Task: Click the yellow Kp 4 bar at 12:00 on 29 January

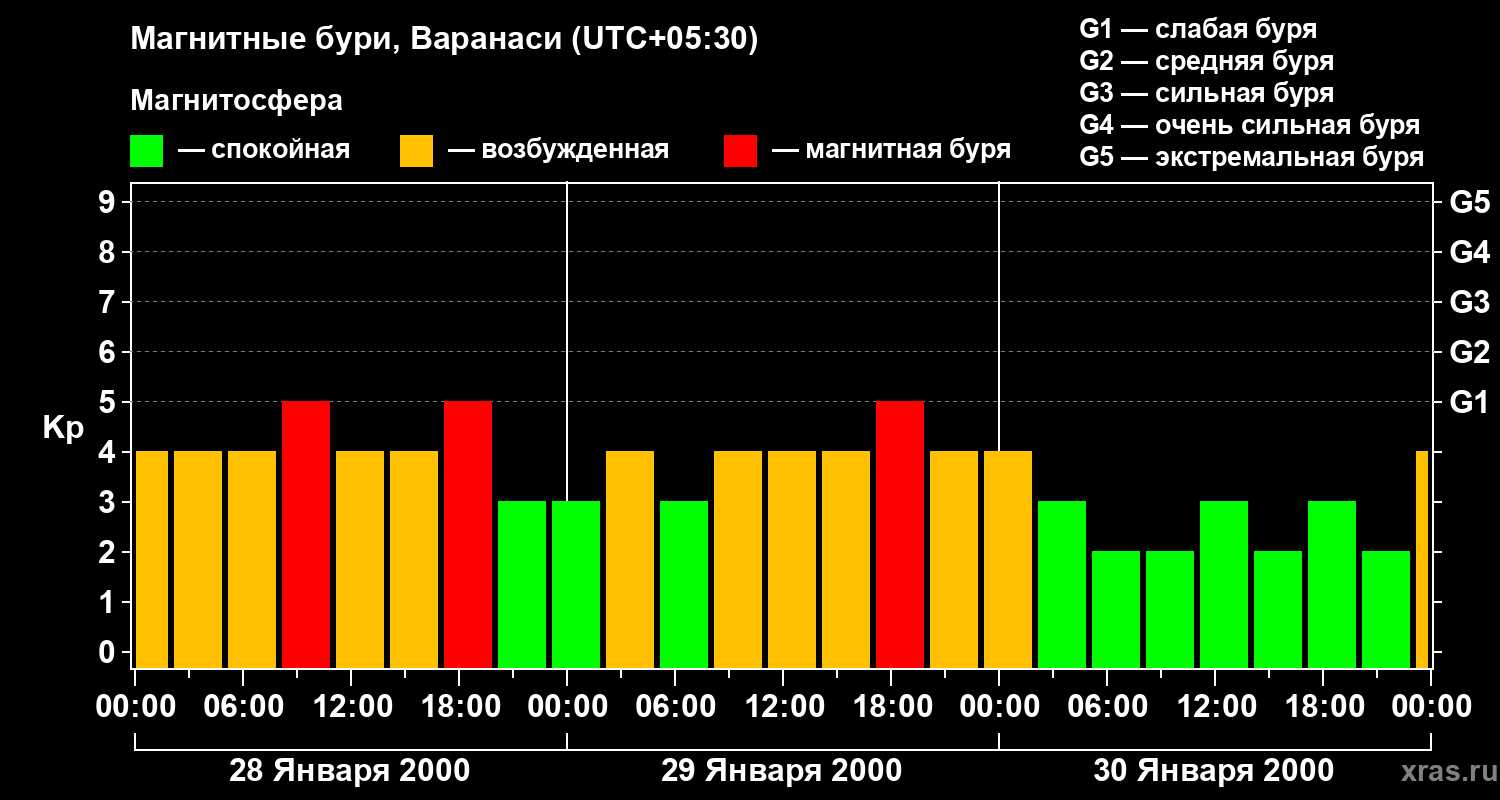Action: (x=792, y=560)
